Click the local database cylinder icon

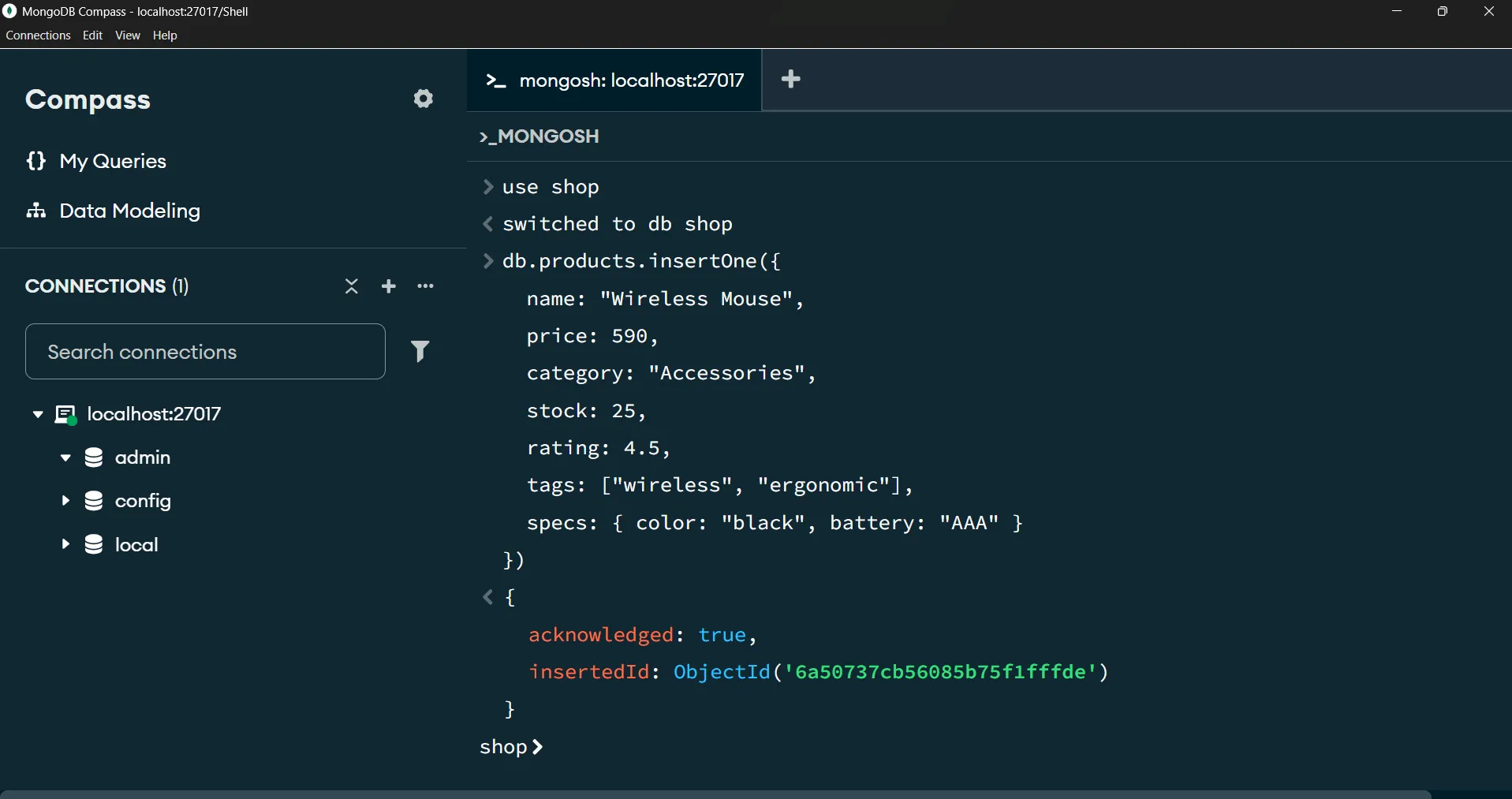point(94,544)
